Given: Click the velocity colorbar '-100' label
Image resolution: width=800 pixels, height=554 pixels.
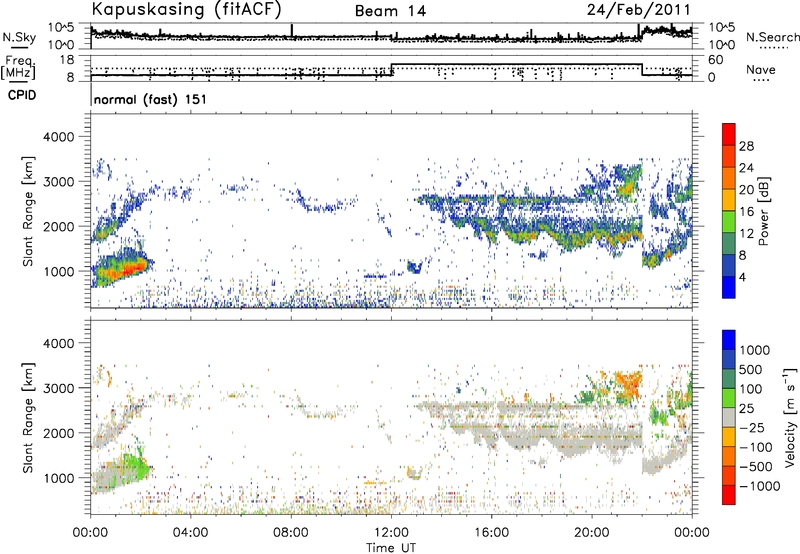Looking at the screenshot, I should 756,447.
